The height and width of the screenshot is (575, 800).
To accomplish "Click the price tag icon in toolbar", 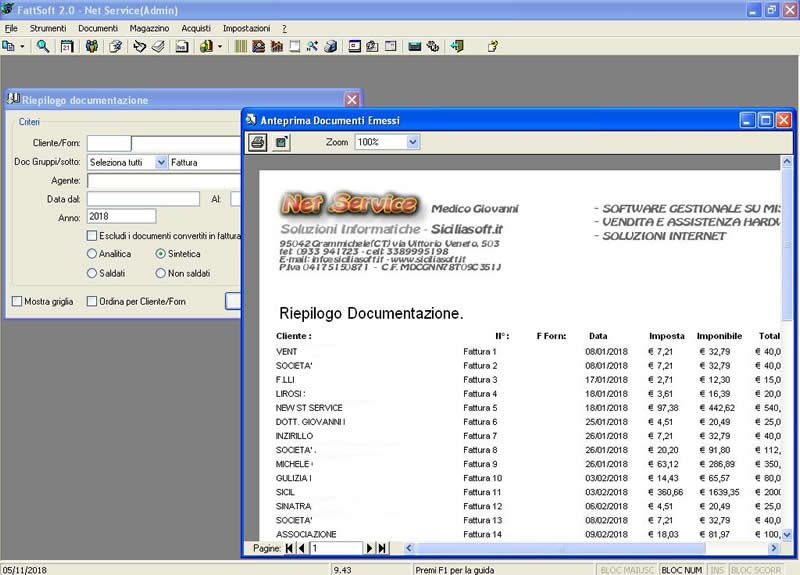I will [139, 46].
